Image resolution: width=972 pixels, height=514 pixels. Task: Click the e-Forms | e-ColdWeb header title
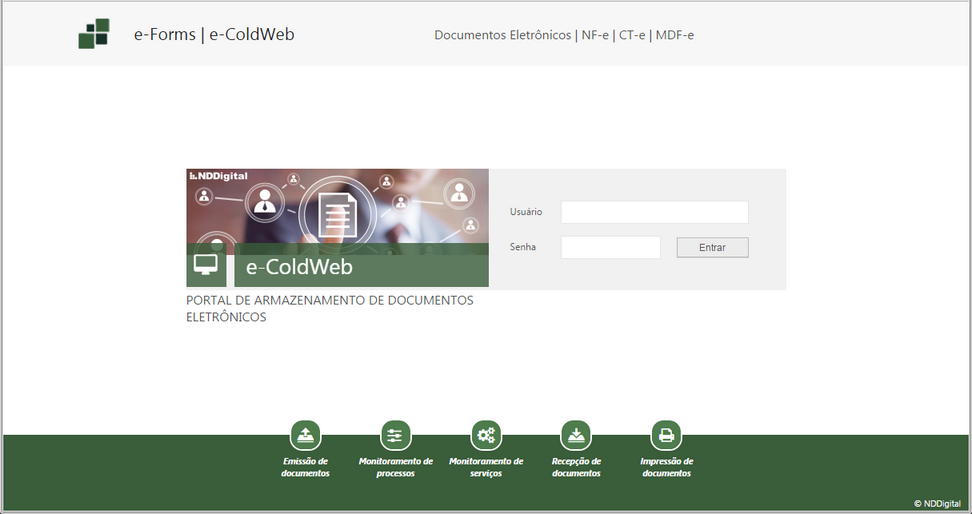click(214, 34)
